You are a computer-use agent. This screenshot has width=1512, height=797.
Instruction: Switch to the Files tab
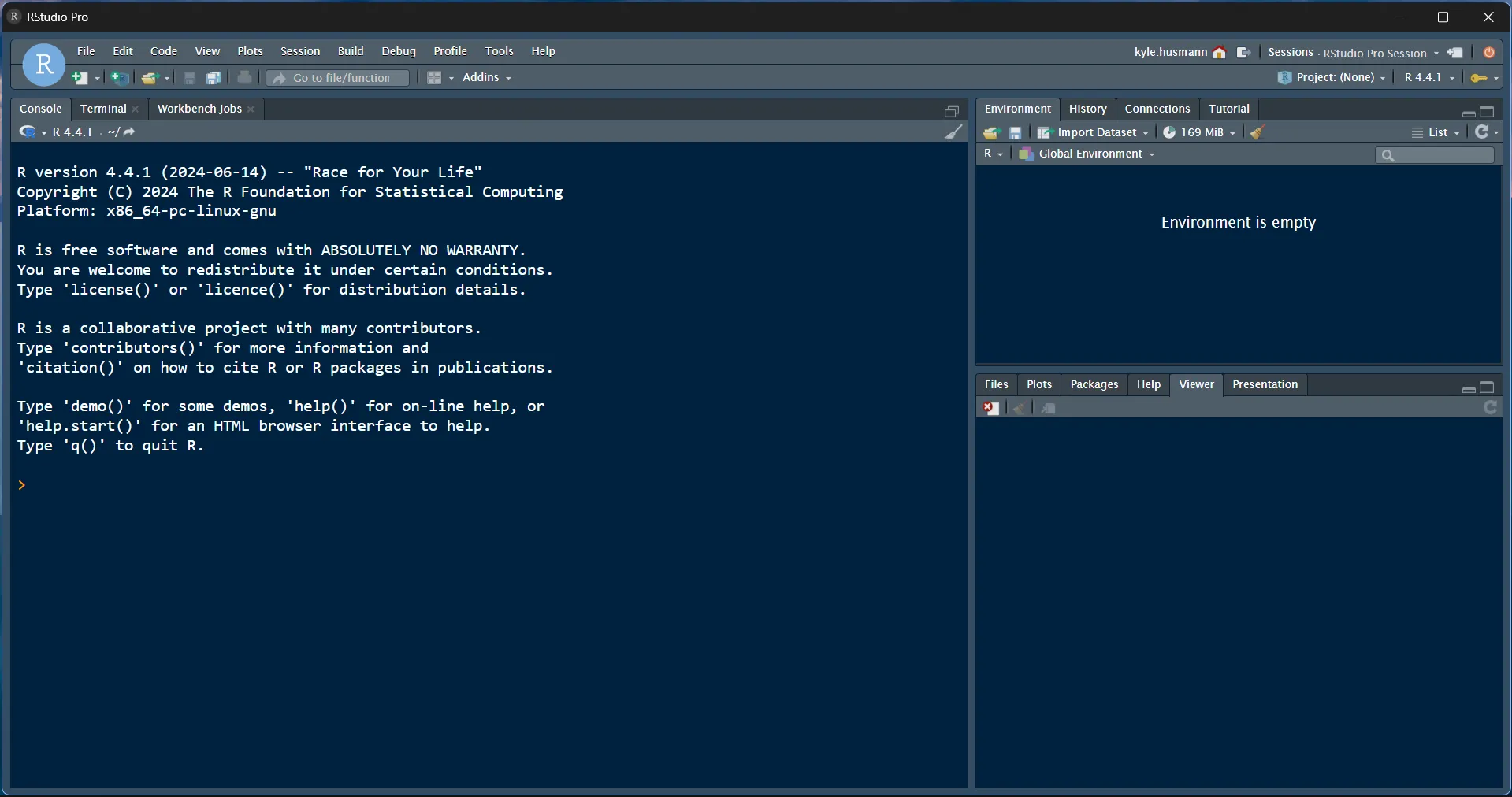click(997, 384)
